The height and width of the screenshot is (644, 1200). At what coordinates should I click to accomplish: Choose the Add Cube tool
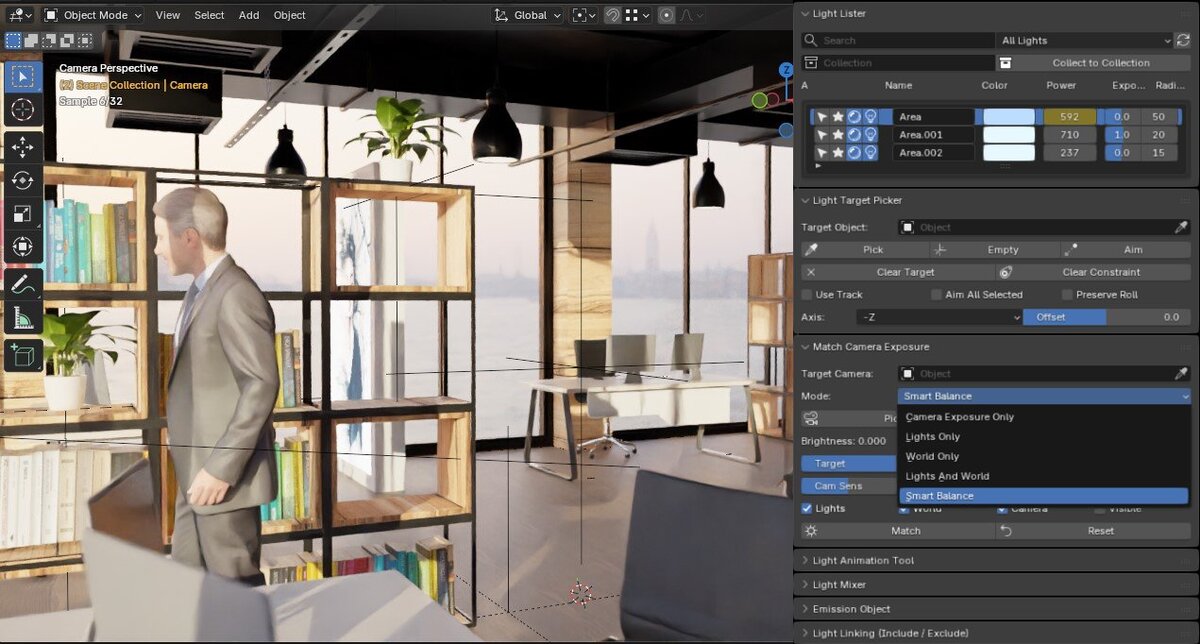click(x=22, y=355)
